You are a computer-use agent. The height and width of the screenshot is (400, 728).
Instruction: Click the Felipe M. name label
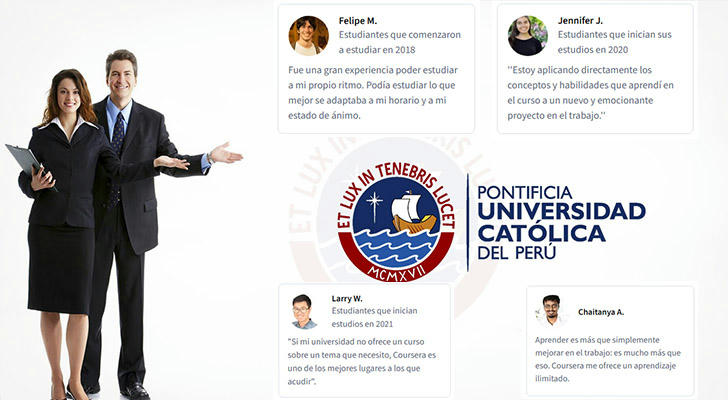pyautogui.click(x=358, y=21)
